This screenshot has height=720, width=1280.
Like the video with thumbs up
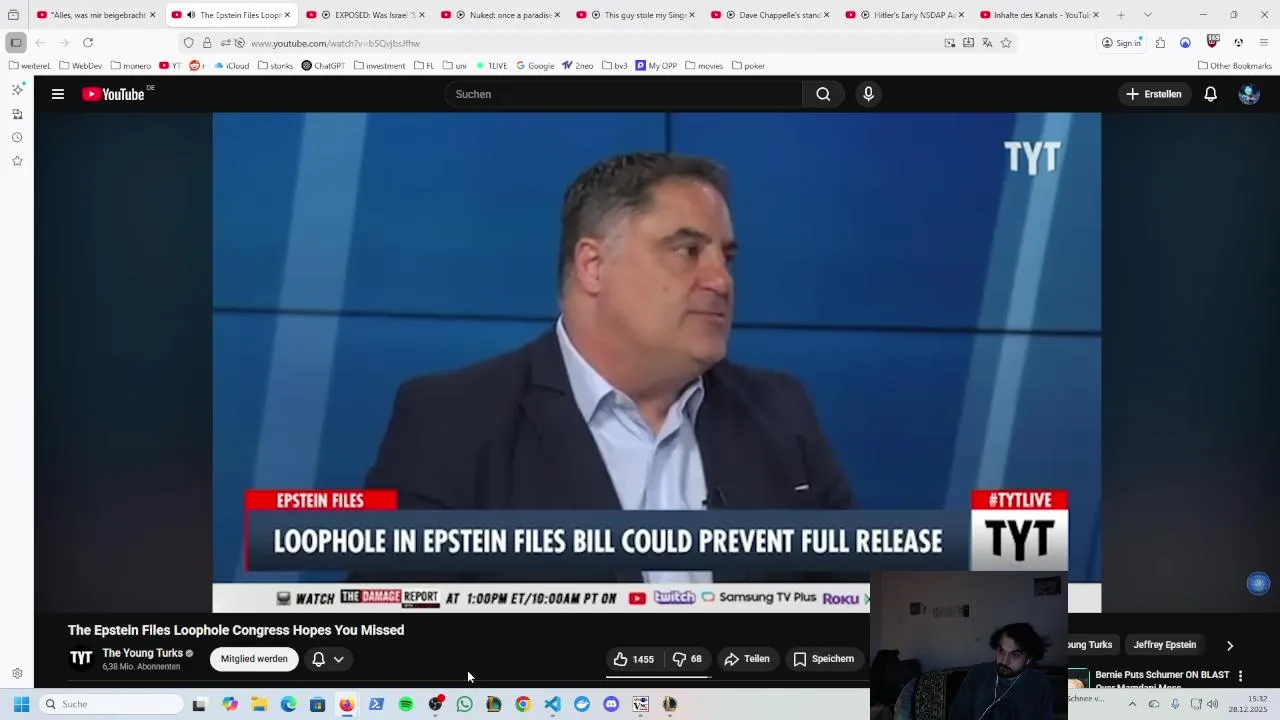pos(633,659)
